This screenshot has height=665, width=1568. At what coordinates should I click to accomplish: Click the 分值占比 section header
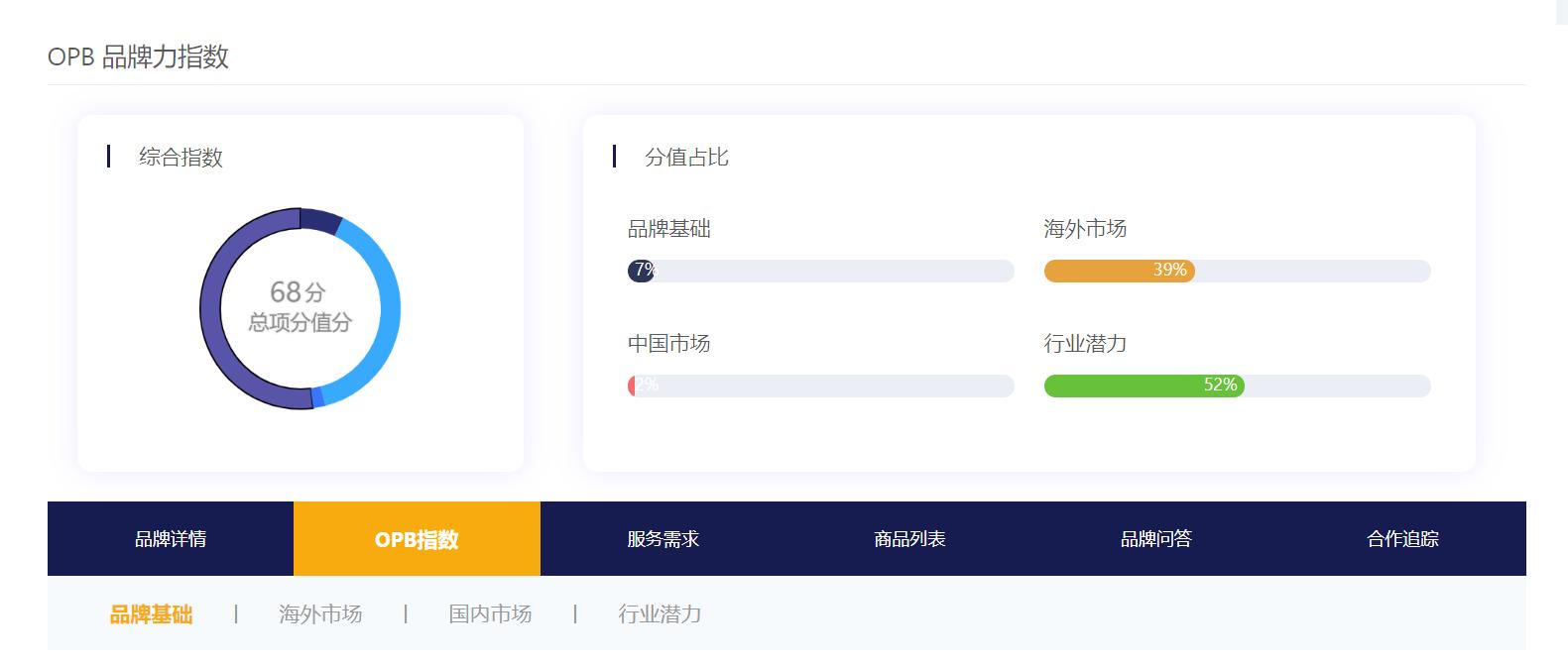coord(686,157)
